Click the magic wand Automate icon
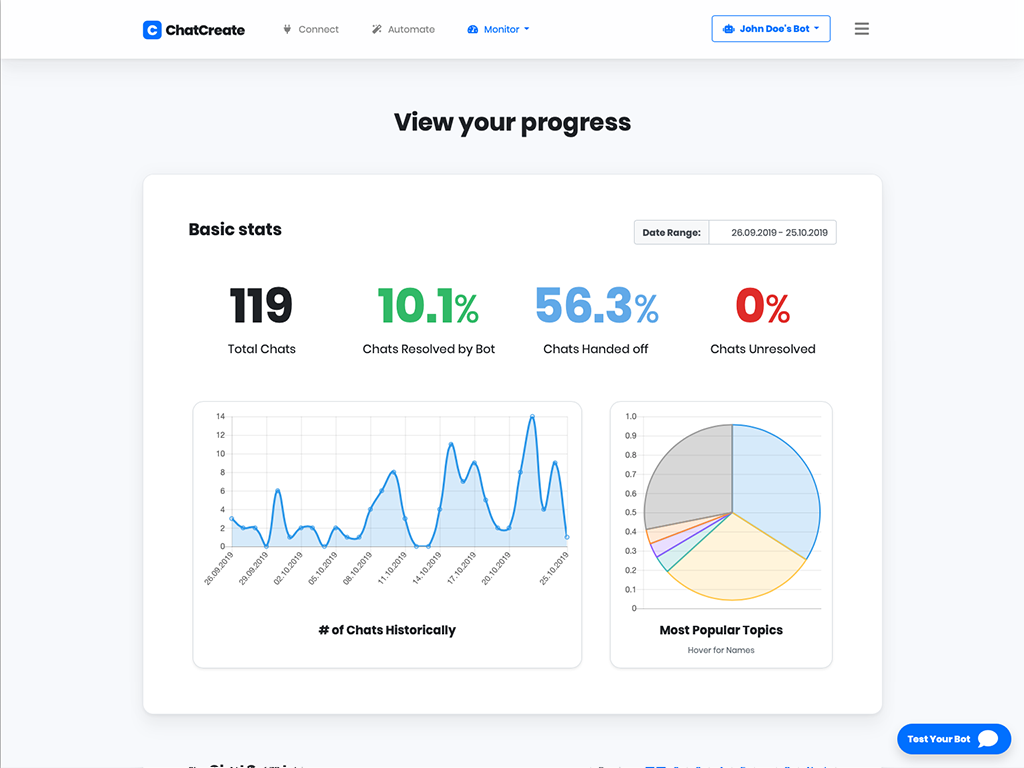This screenshot has width=1024, height=768. coord(377,29)
